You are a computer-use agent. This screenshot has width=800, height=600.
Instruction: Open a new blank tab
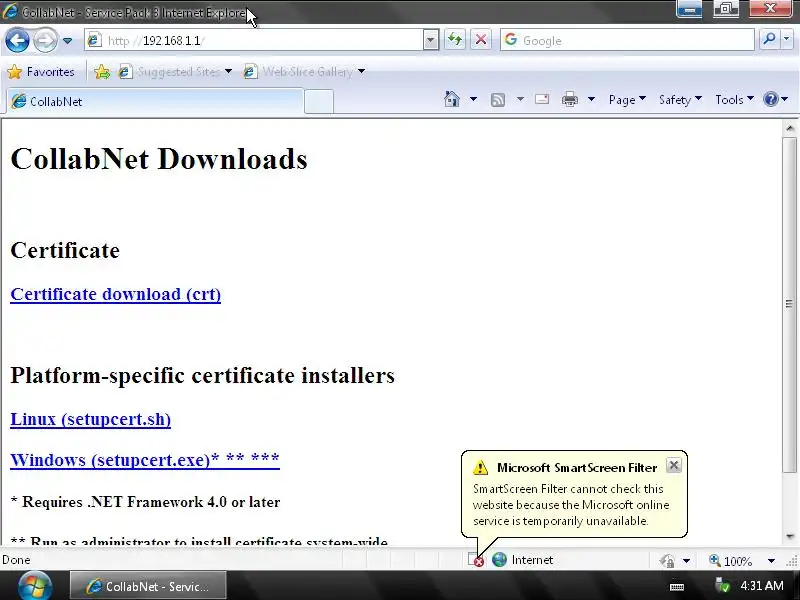pos(319,102)
